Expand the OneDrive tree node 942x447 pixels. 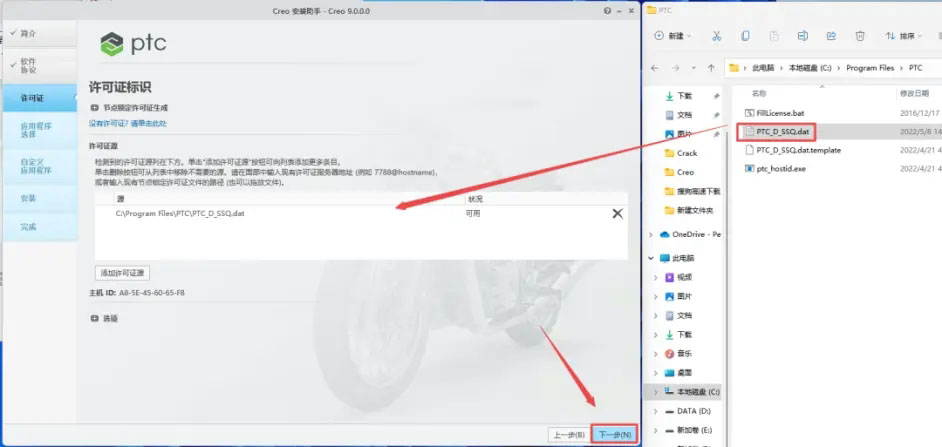pos(651,235)
